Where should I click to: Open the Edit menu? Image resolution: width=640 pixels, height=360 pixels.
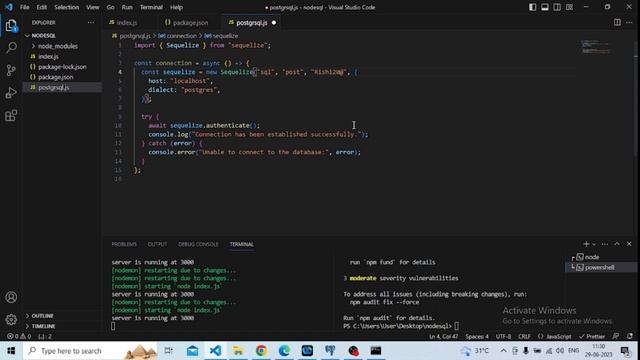pos(42,7)
